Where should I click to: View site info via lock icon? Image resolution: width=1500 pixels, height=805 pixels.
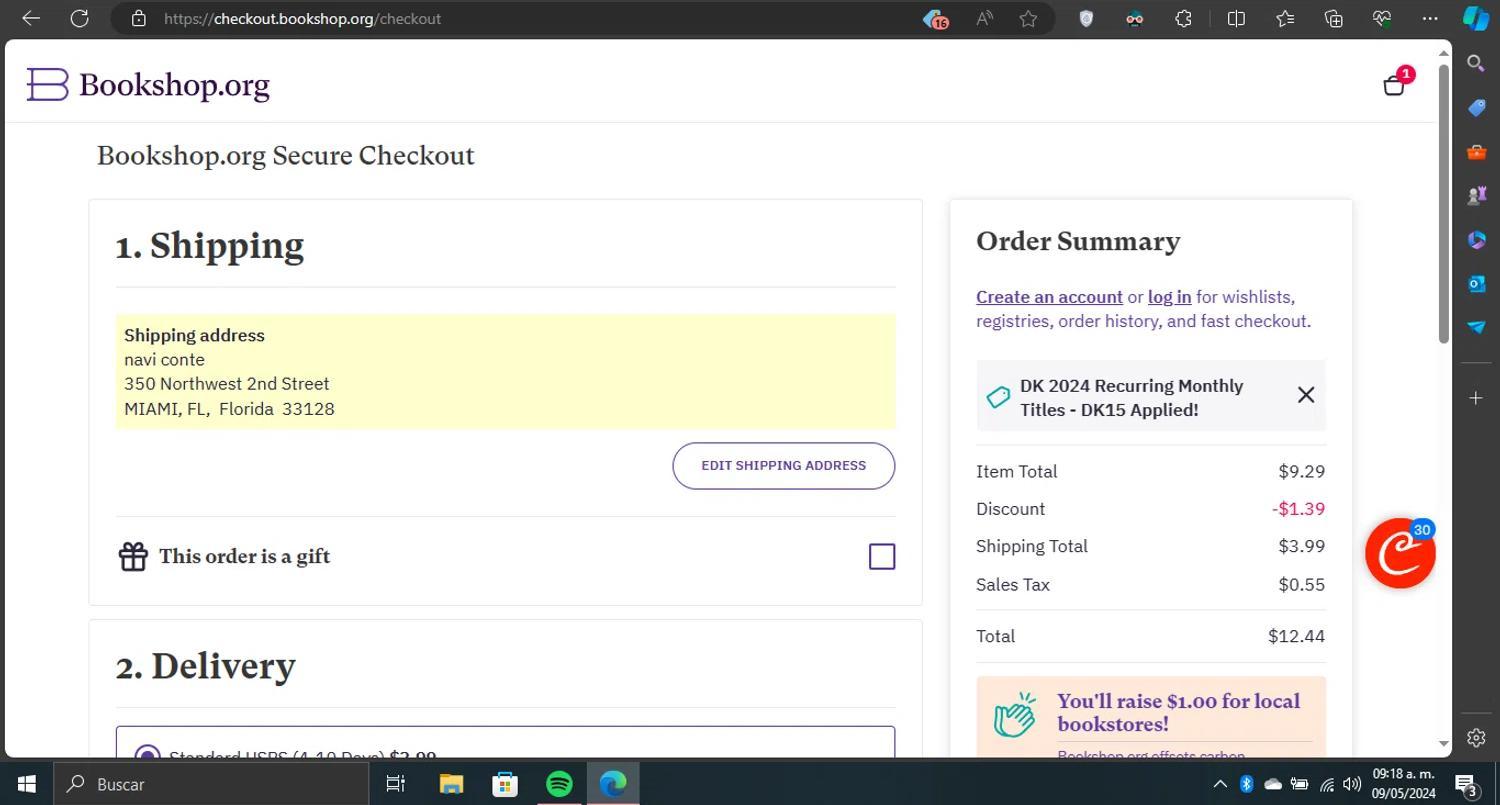[139, 18]
